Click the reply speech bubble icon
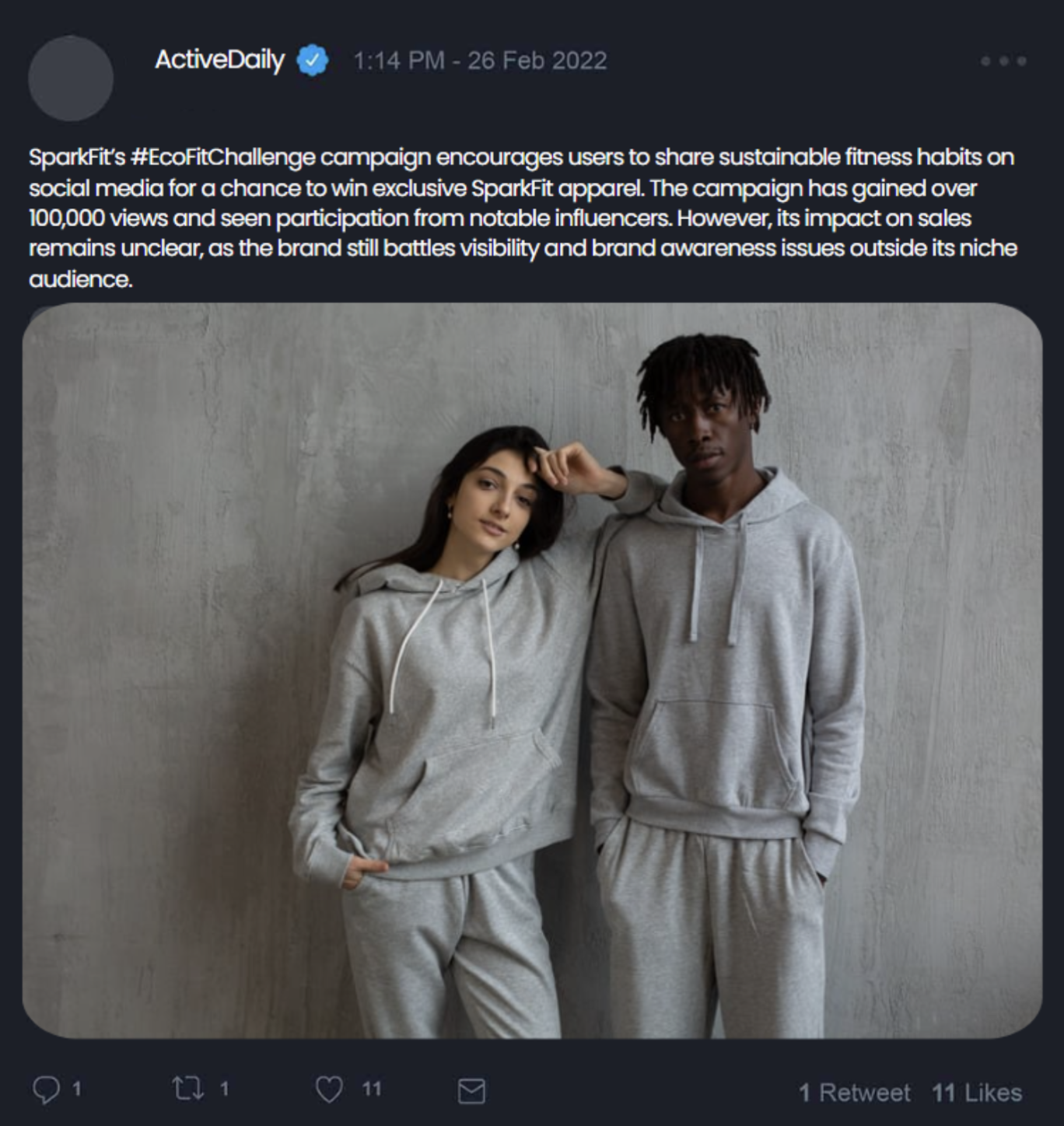The height and width of the screenshot is (1126, 1064). point(46,1089)
